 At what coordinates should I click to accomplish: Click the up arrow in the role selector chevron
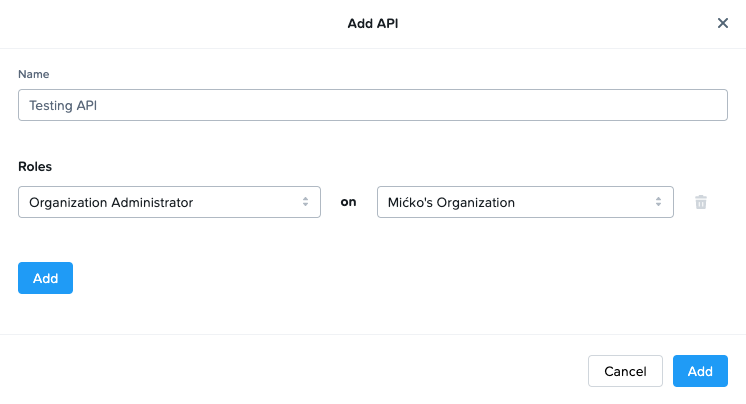pyautogui.click(x=306, y=198)
